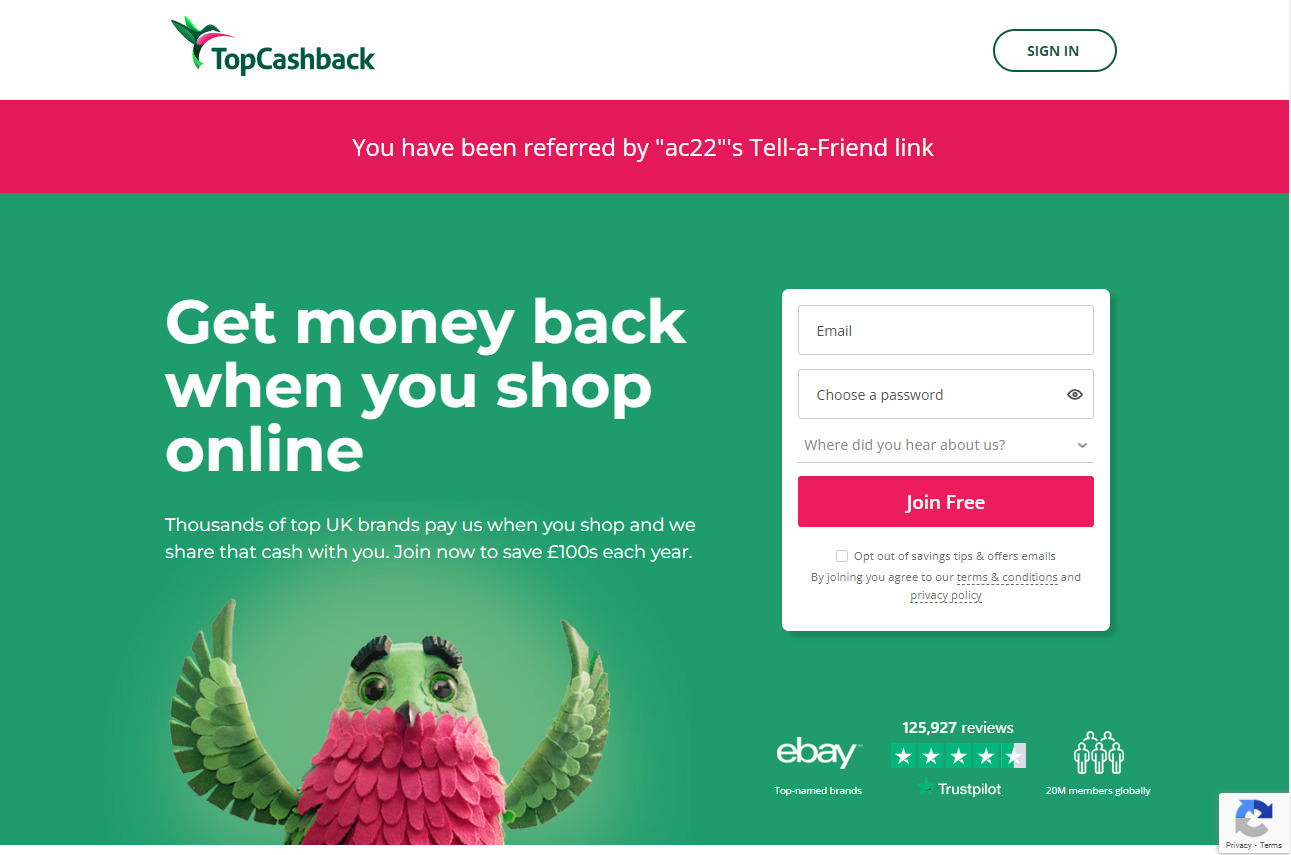Click the TopCashback hummingbird logo

click(x=272, y=46)
